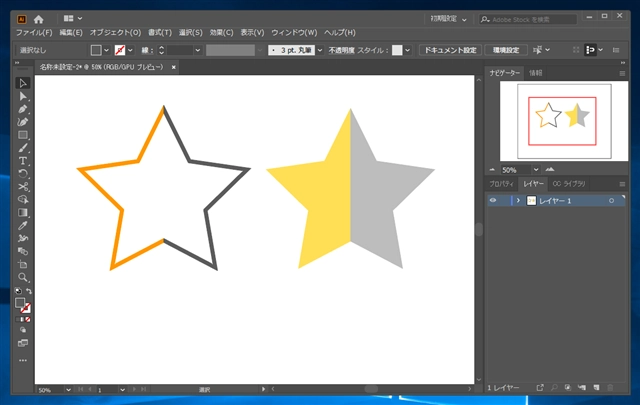Select the Eyedropper tool
The image size is (640, 405).
pos(23,225)
